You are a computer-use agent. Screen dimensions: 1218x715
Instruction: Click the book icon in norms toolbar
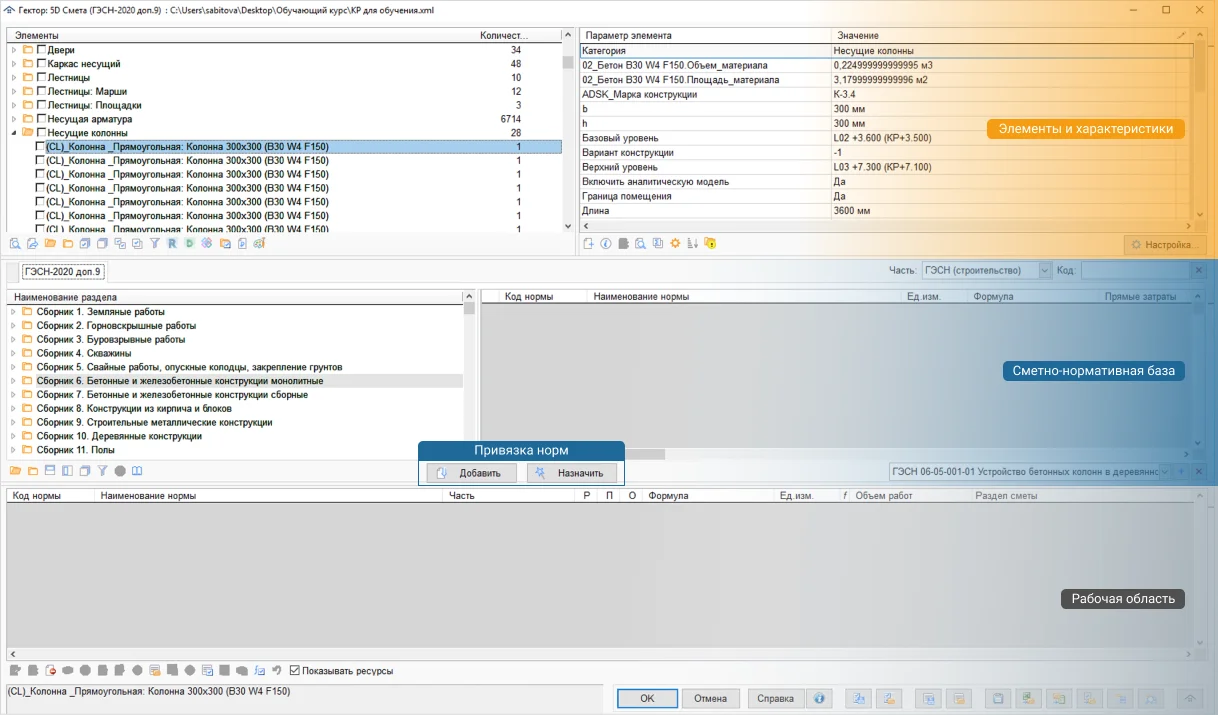click(137, 471)
